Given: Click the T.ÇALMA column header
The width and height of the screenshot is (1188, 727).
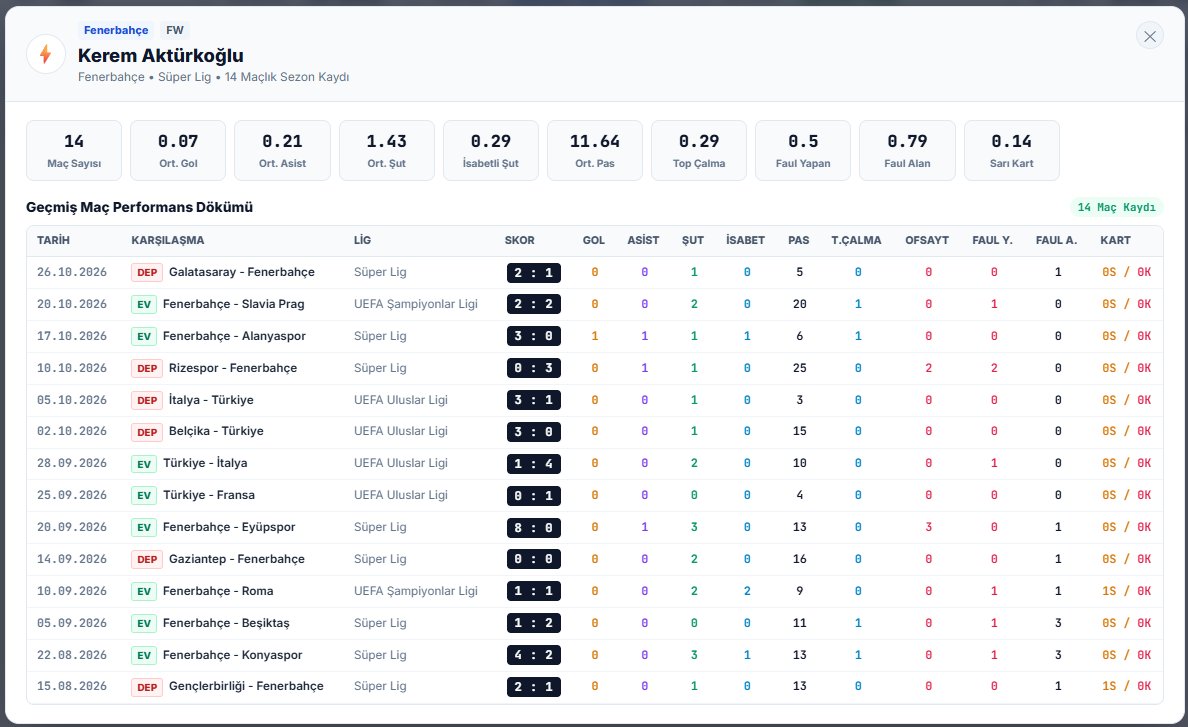Looking at the screenshot, I should coord(856,240).
